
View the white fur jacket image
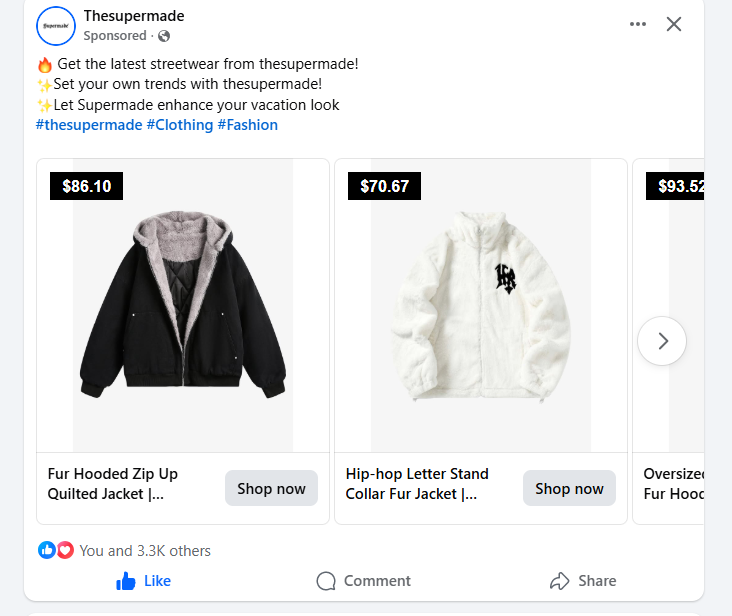click(x=480, y=305)
